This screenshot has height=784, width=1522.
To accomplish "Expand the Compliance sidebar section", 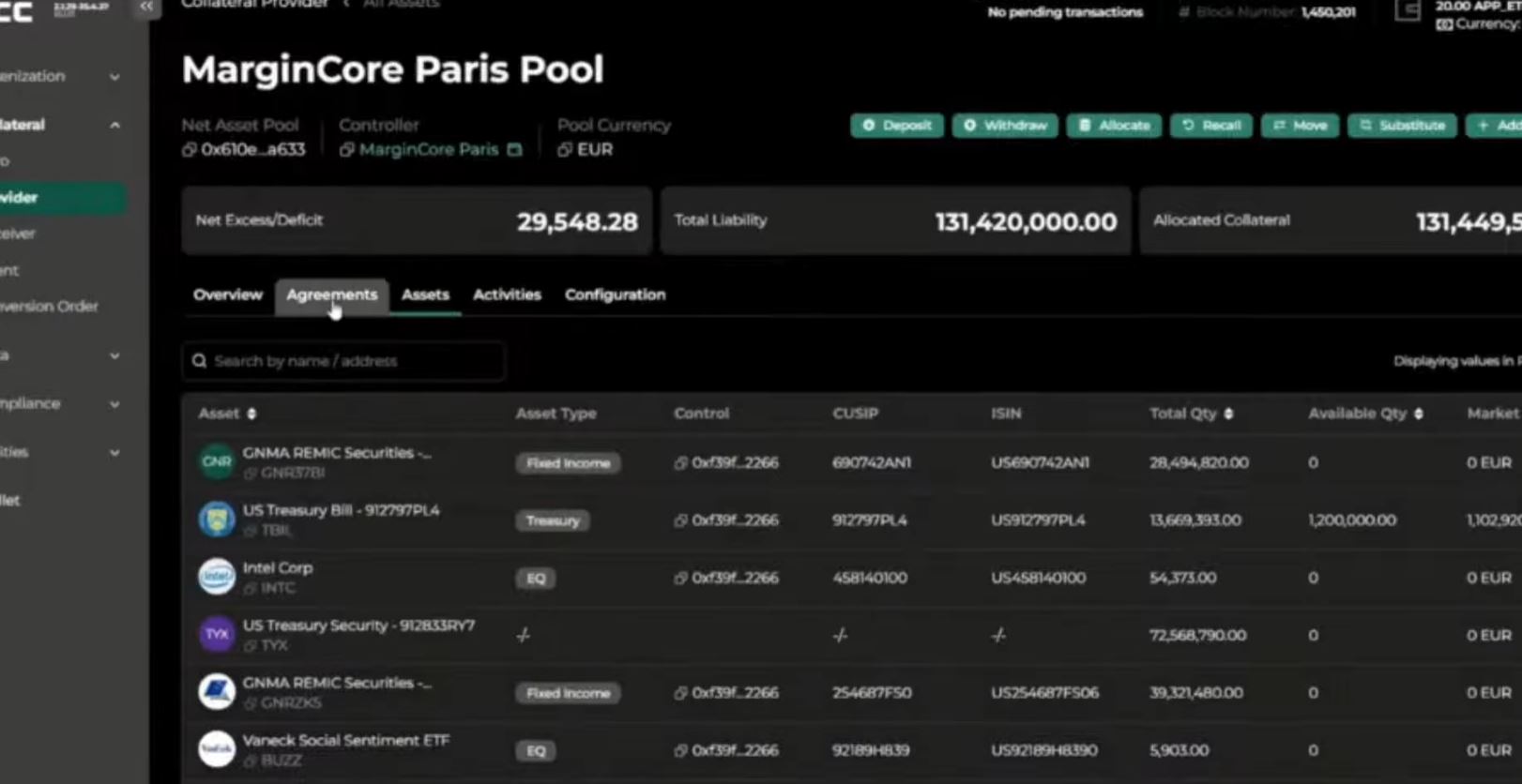I will (x=114, y=404).
